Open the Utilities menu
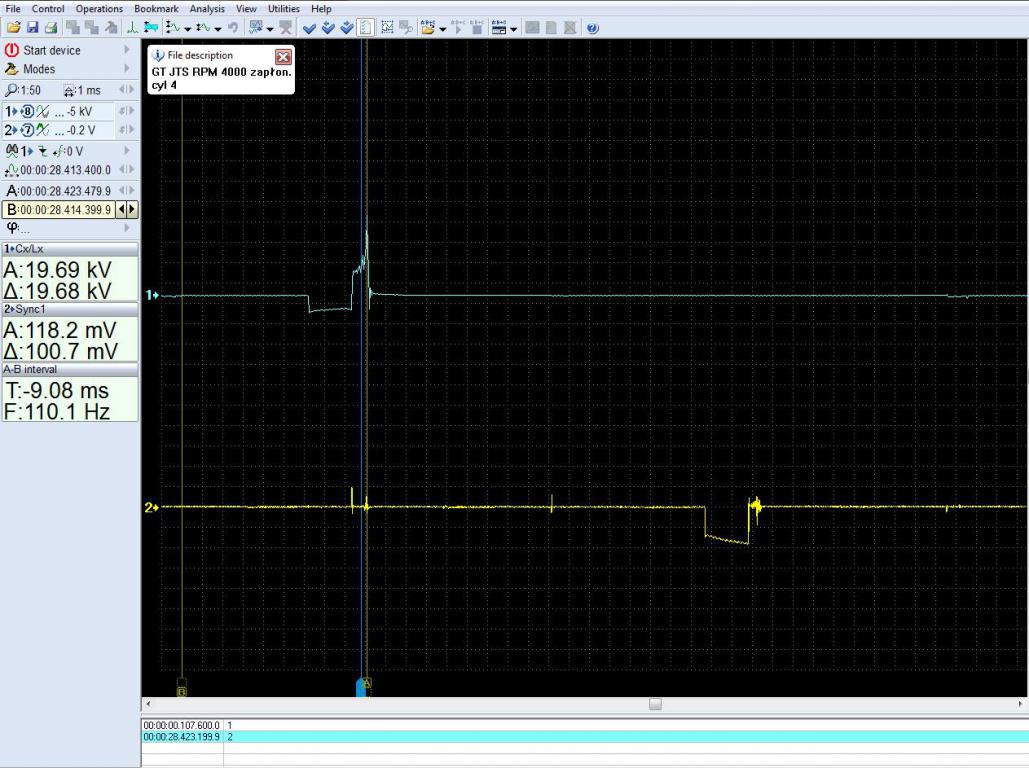This screenshot has width=1029, height=768. coord(284,9)
